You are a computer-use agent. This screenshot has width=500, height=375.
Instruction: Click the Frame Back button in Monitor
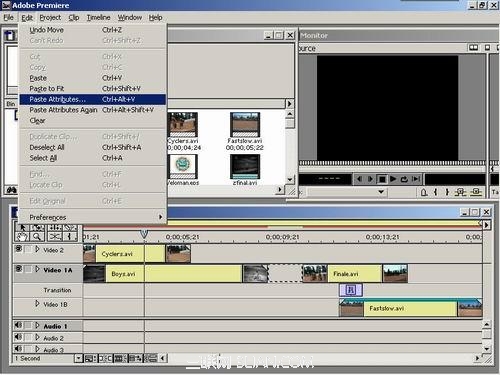point(359,179)
